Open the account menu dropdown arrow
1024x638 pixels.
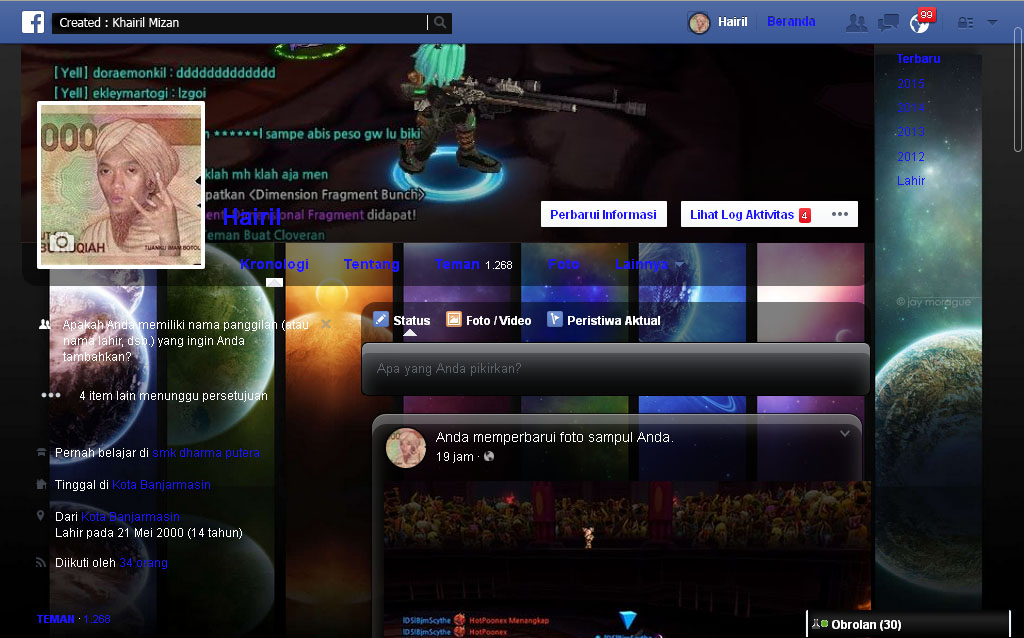pos(992,22)
